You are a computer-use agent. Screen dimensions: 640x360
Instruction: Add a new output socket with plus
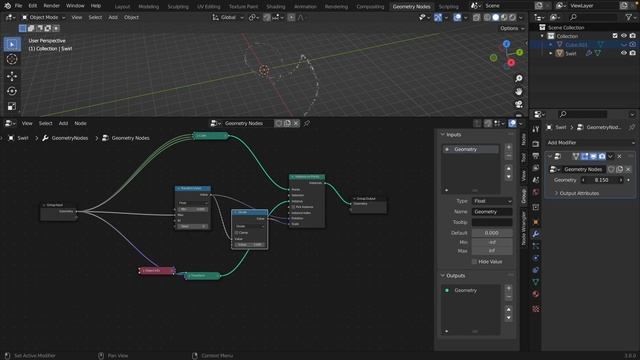[509, 288]
